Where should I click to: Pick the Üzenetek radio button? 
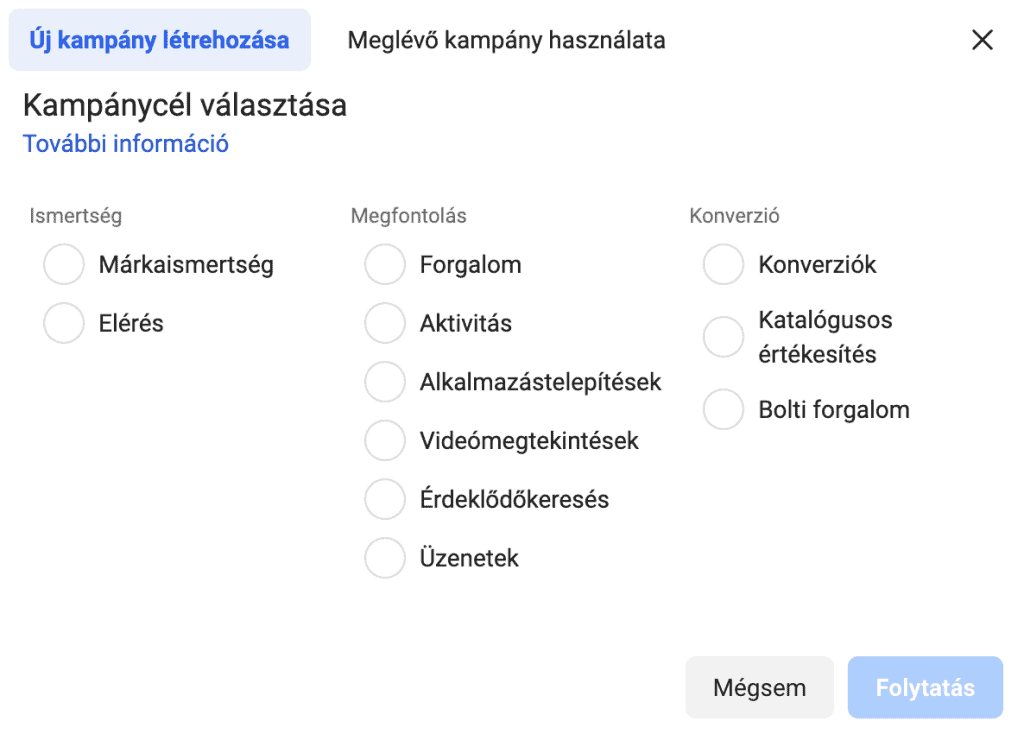pyautogui.click(x=385, y=558)
